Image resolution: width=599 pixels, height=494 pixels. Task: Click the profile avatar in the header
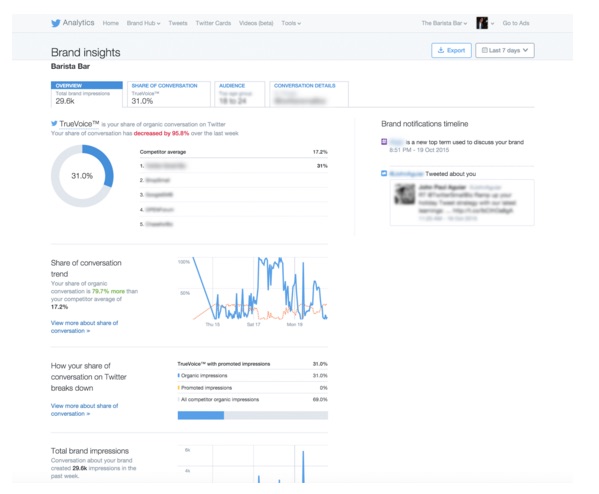[x=482, y=23]
